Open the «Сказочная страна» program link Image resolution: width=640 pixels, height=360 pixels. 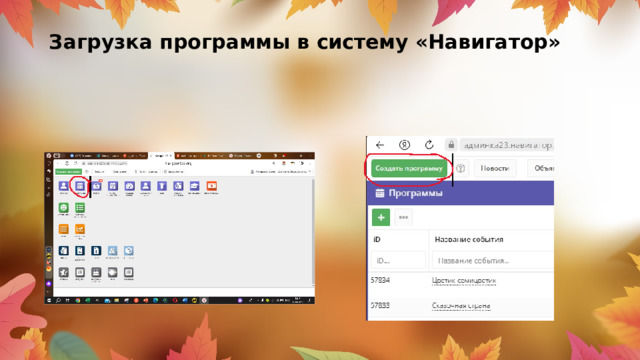tap(461, 306)
